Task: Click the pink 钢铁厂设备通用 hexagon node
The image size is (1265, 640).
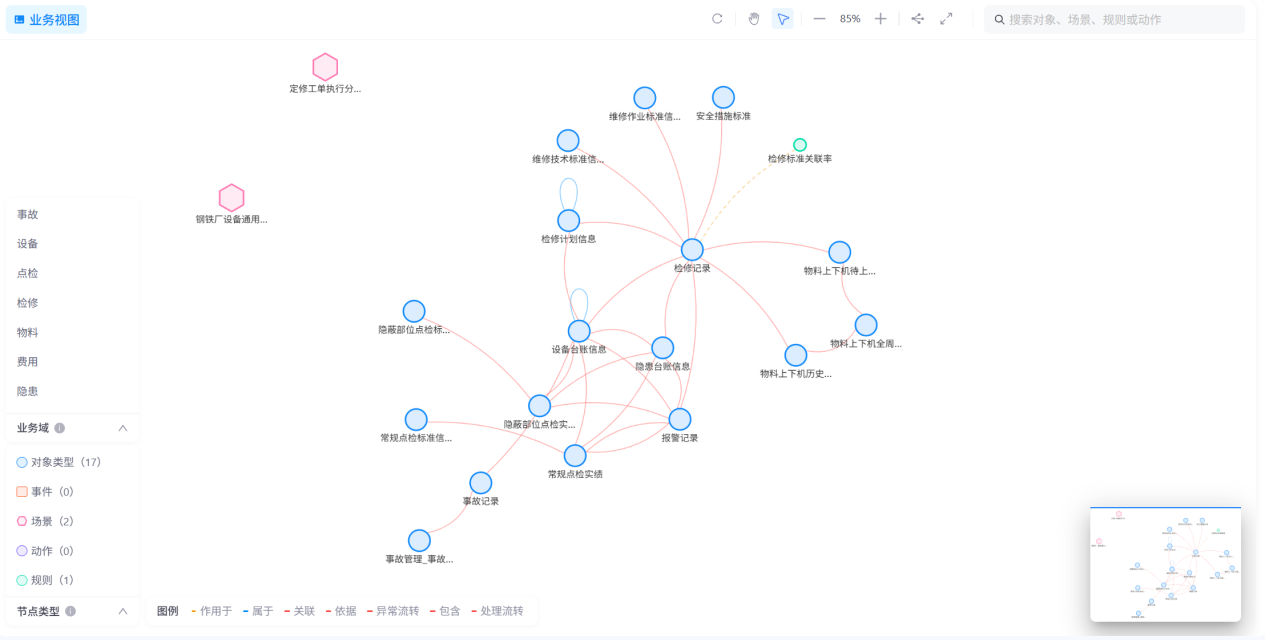Action: click(x=232, y=198)
